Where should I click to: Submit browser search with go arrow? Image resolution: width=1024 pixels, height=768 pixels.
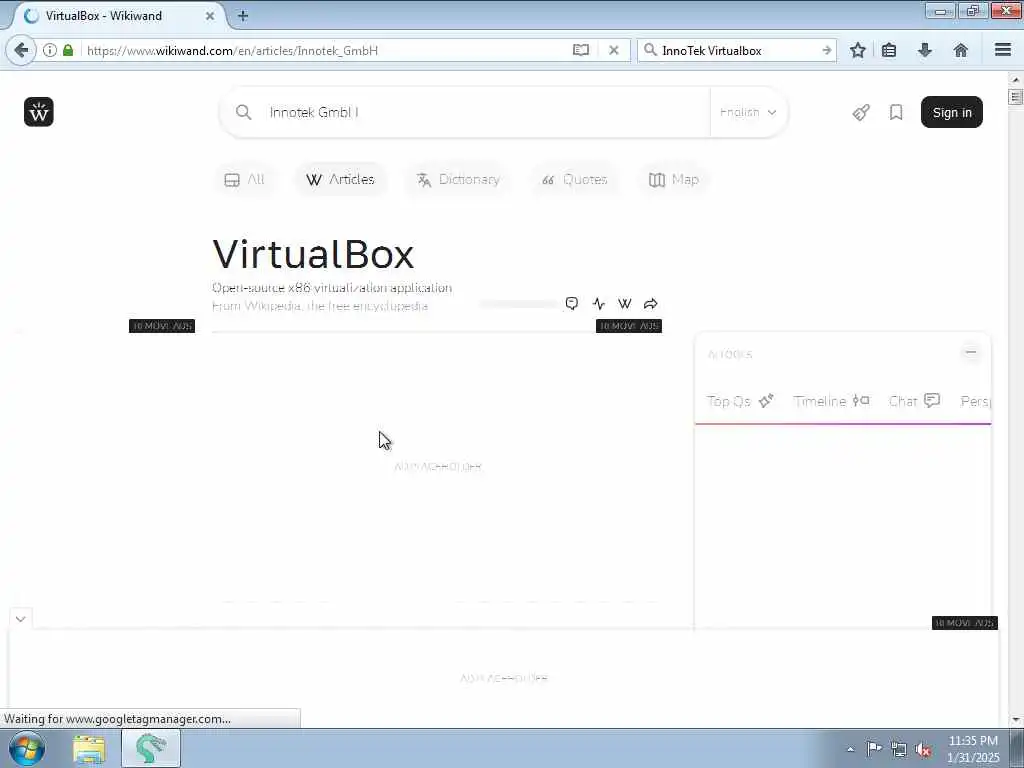pos(827,50)
